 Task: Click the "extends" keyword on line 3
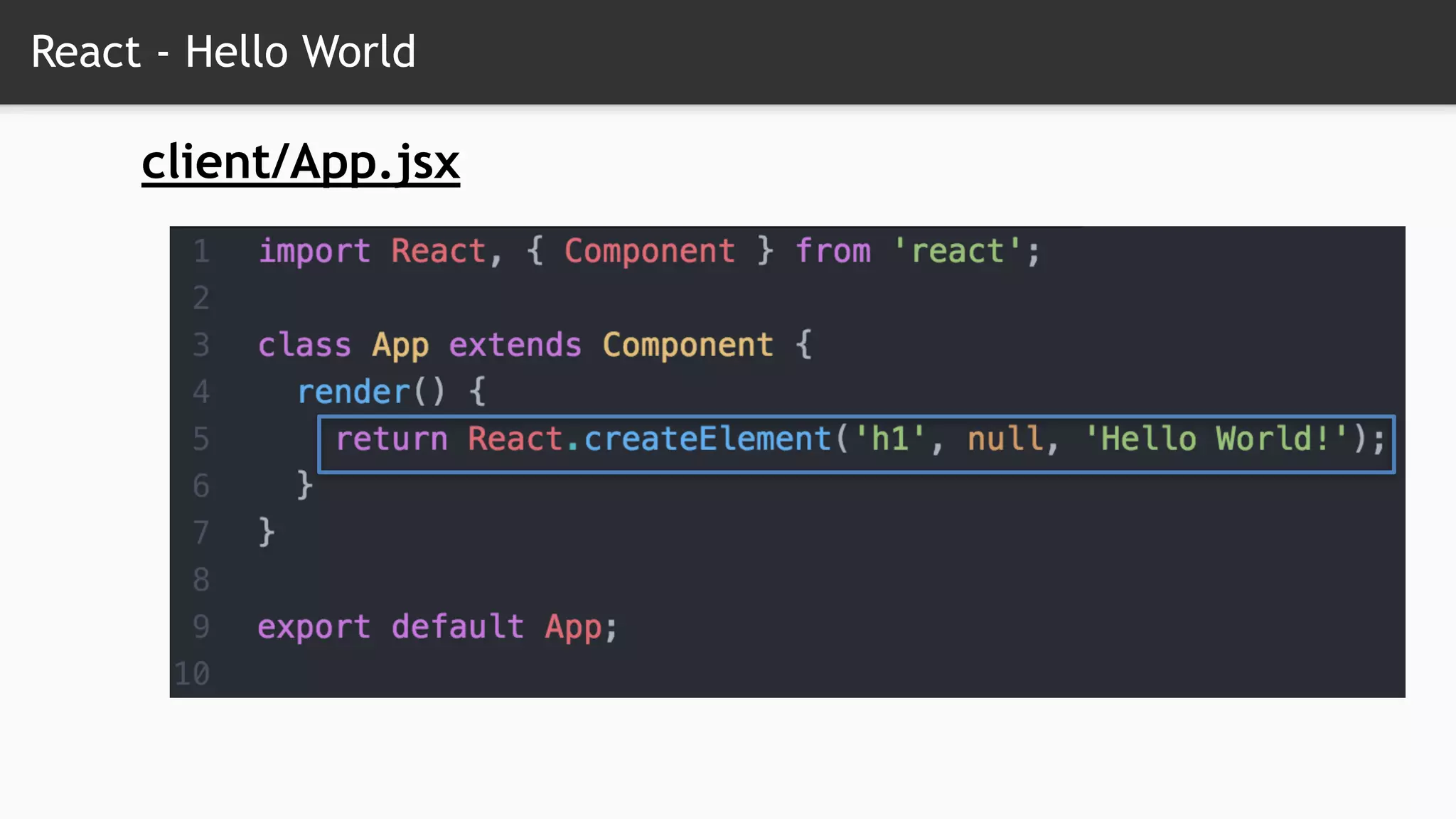click(515, 346)
